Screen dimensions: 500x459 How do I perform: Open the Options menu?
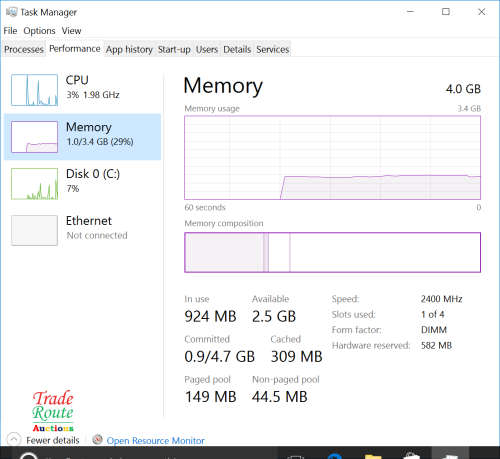[39, 31]
